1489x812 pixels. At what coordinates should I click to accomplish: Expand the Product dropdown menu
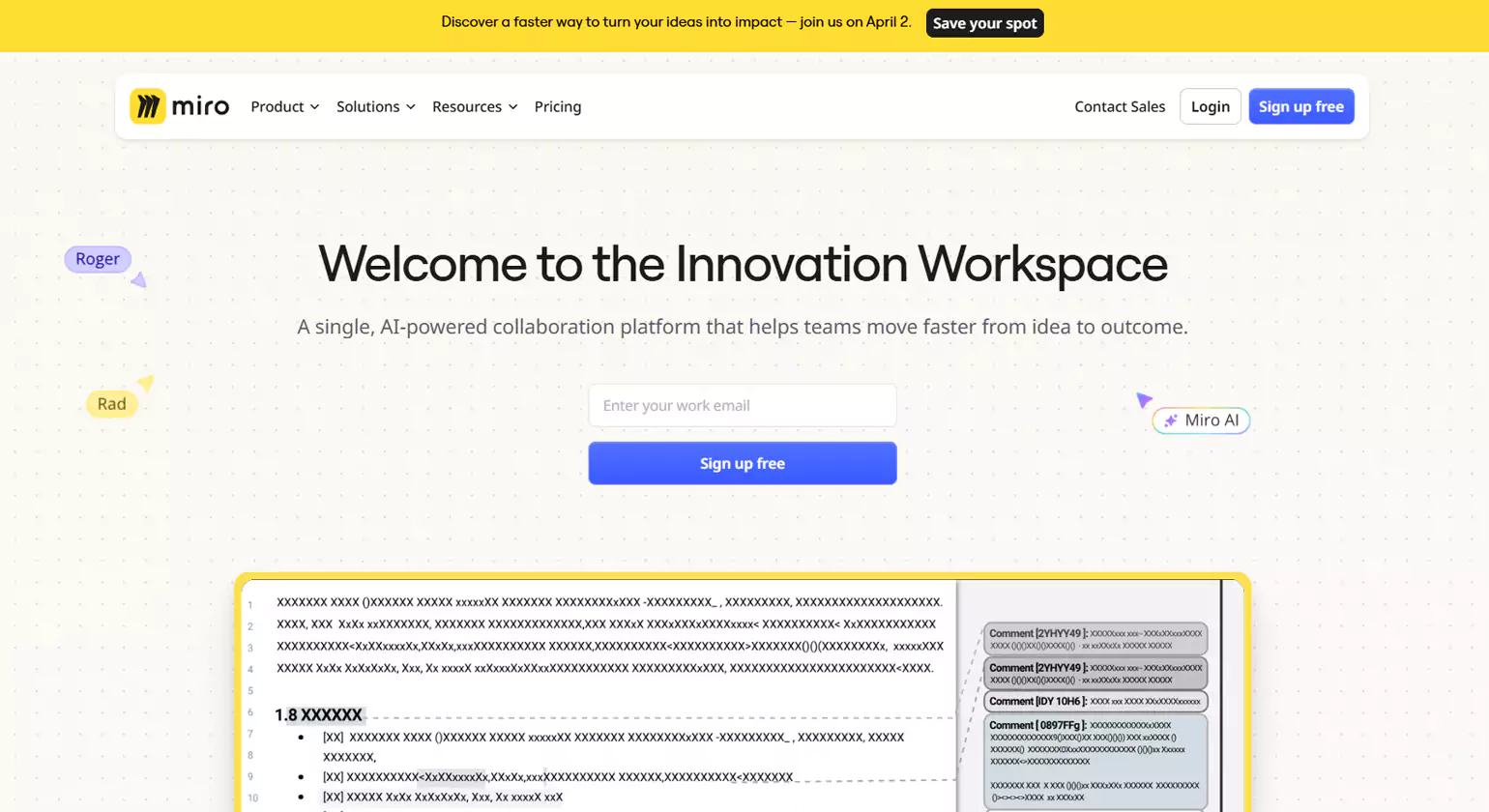284,106
